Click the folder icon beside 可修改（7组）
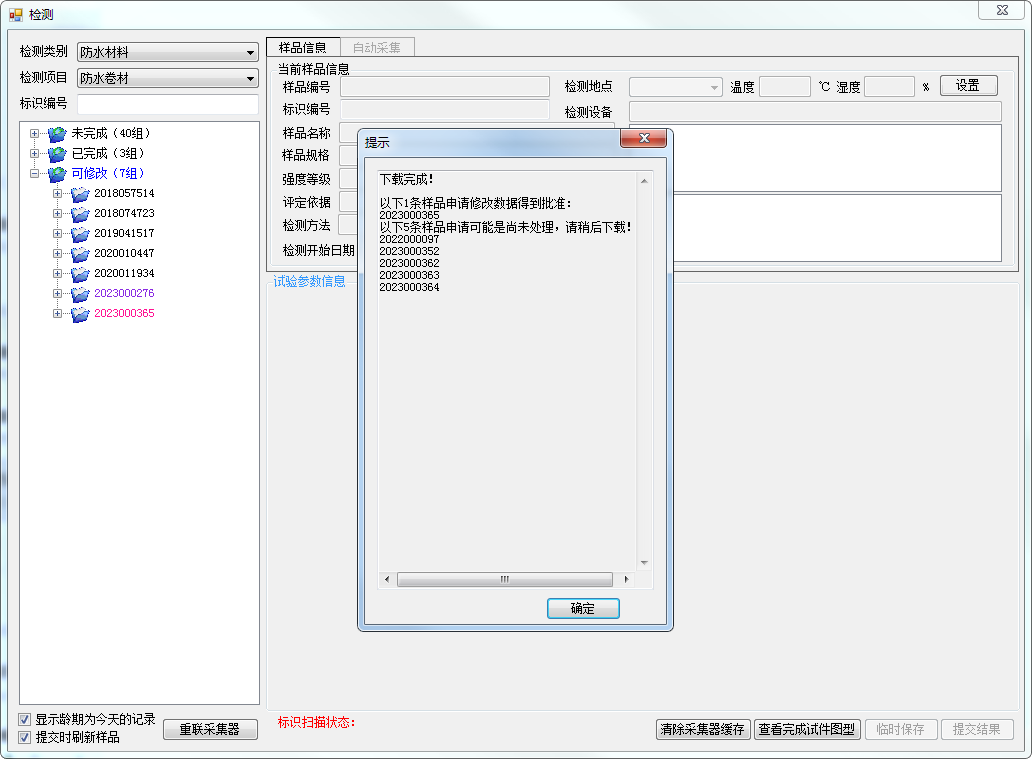This screenshot has width=1032, height=759. (57, 174)
